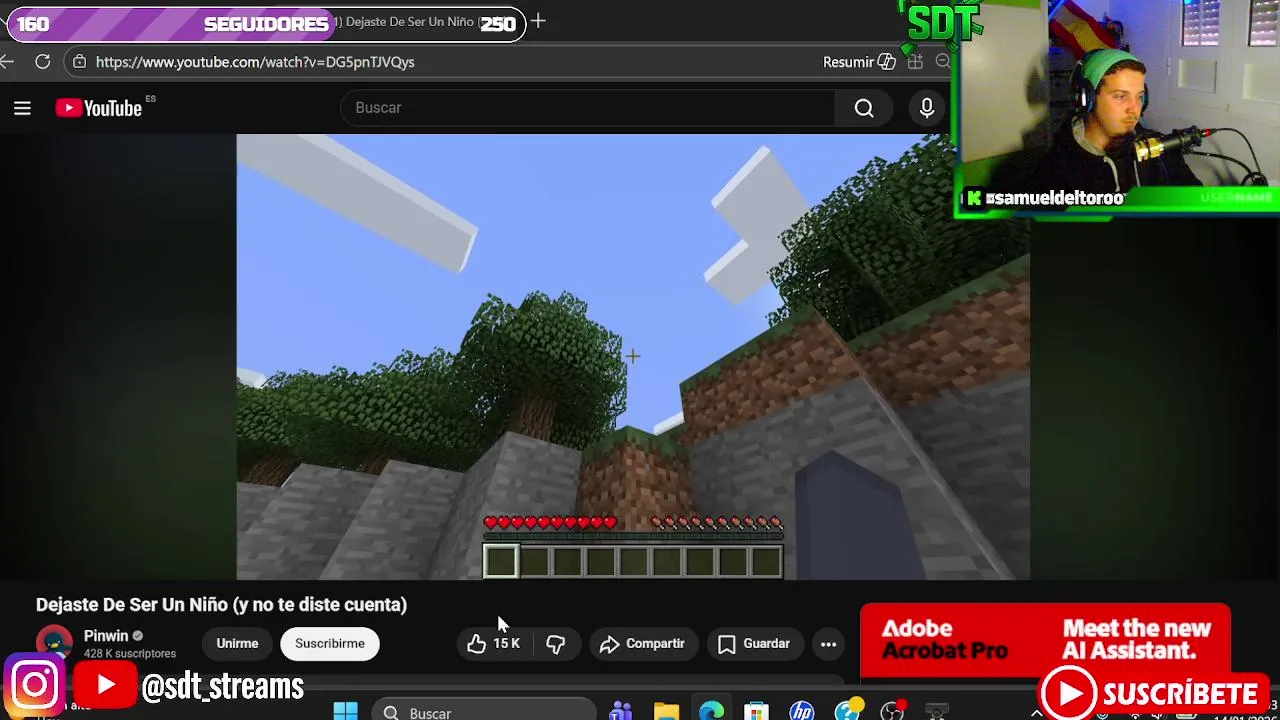
Task: Like the video with the thumbs-up 15 K
Action: [x=494, y=644]
